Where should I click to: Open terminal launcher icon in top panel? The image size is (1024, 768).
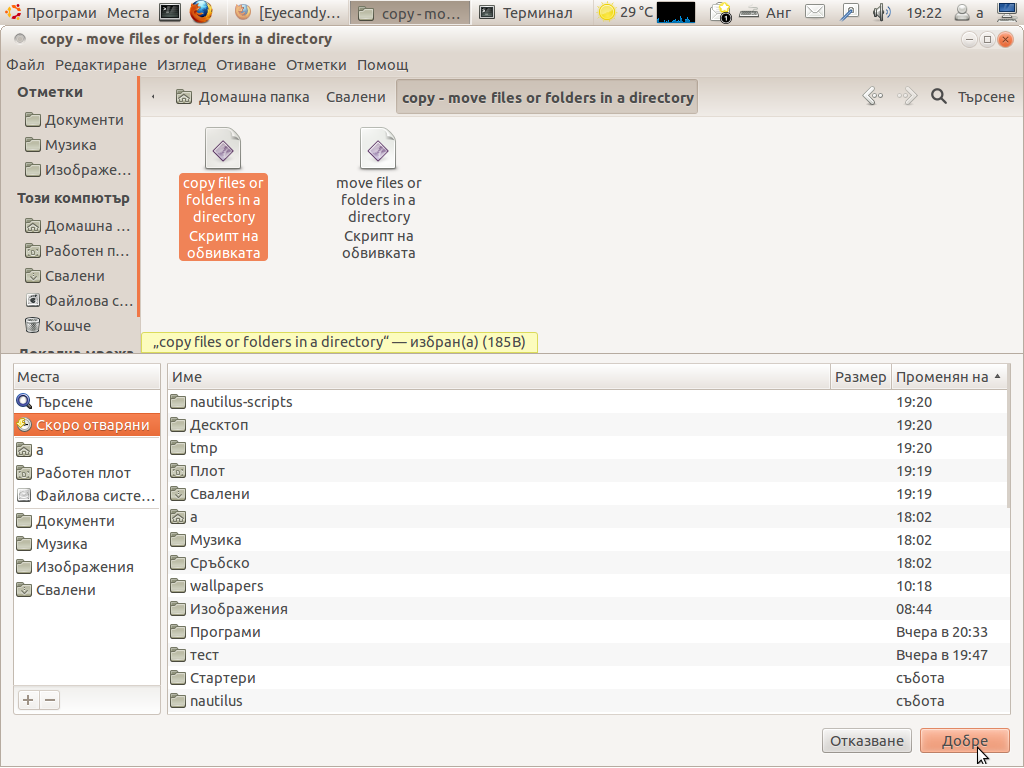pos(170,12)
